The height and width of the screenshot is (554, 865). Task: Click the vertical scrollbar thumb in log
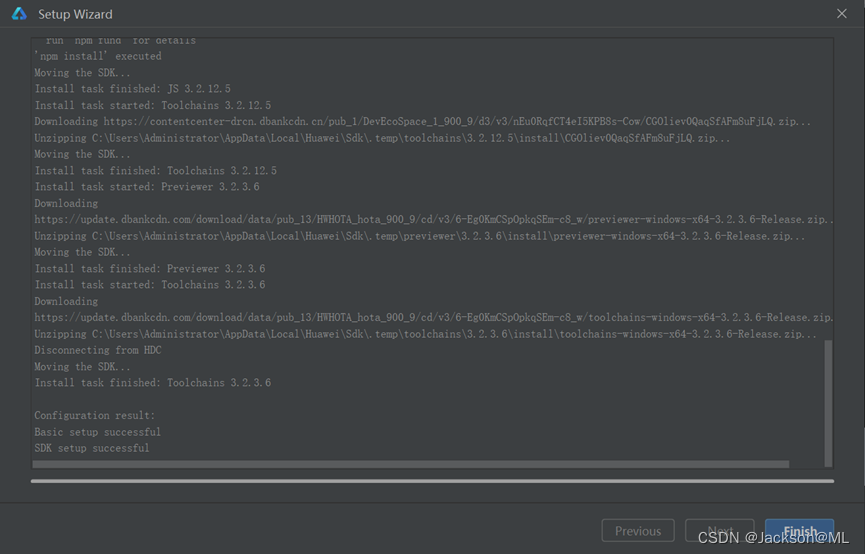(828, 403)
